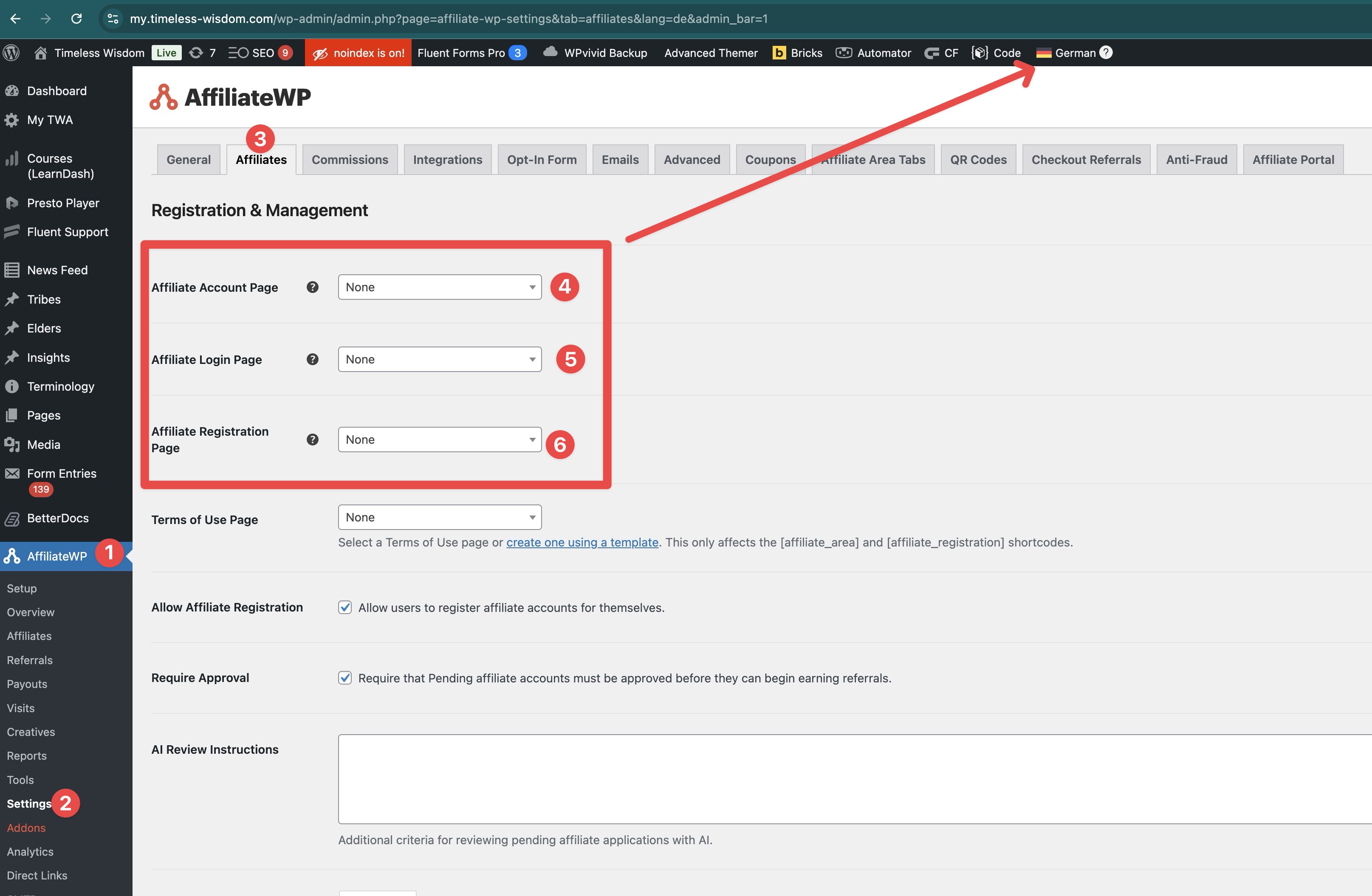The image size is (1372, 896).
Task: Click help icon for Affiliate Registration Page
Action: [x=313, y=440]
